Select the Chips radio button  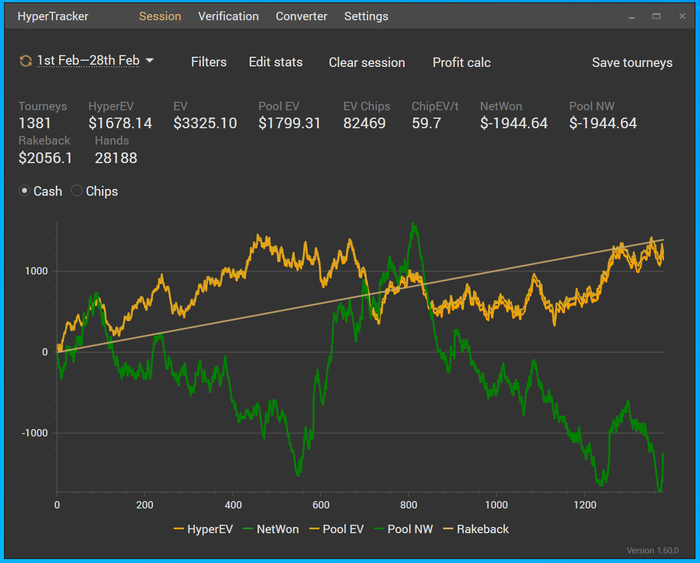(77, 191)
